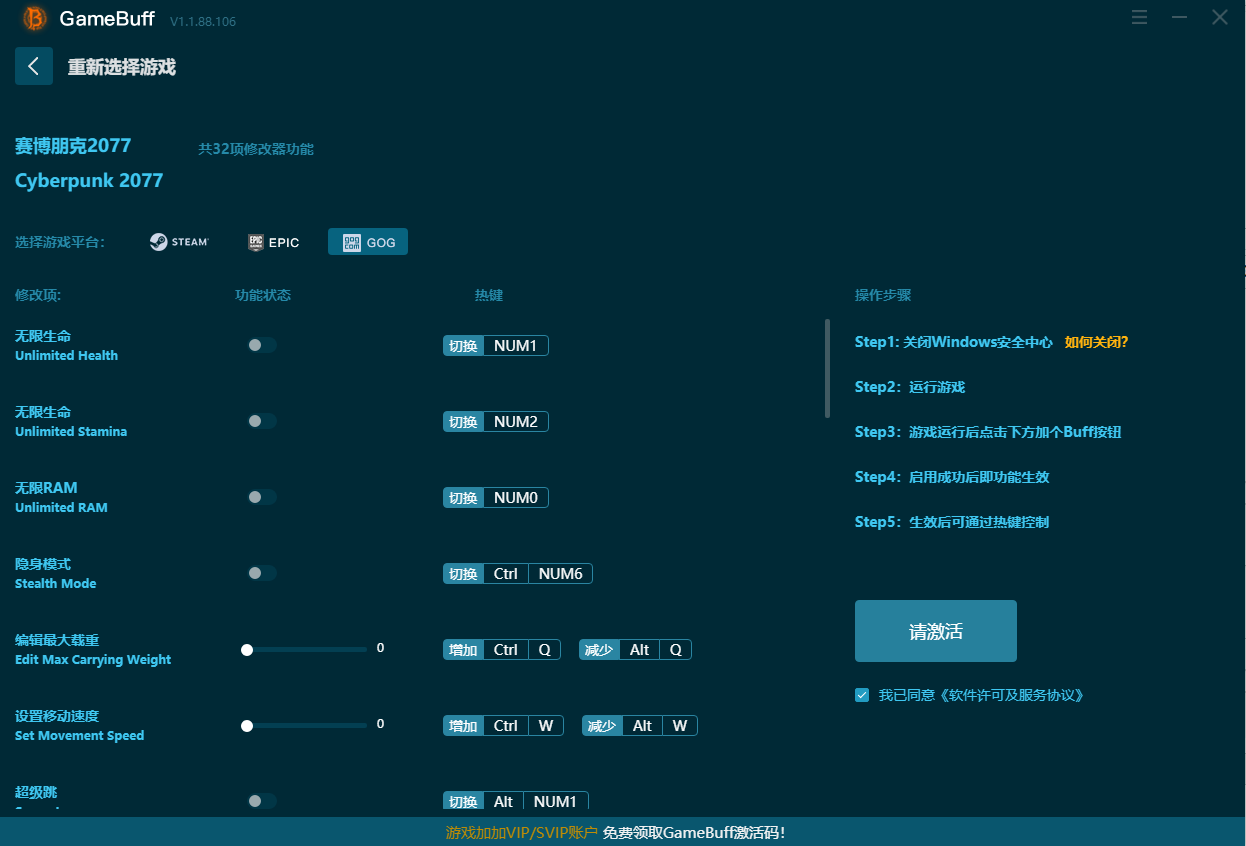Click the Step1 关闭Windows安全中心 text
The image size is (1246, 846).
tap(954, 342)
